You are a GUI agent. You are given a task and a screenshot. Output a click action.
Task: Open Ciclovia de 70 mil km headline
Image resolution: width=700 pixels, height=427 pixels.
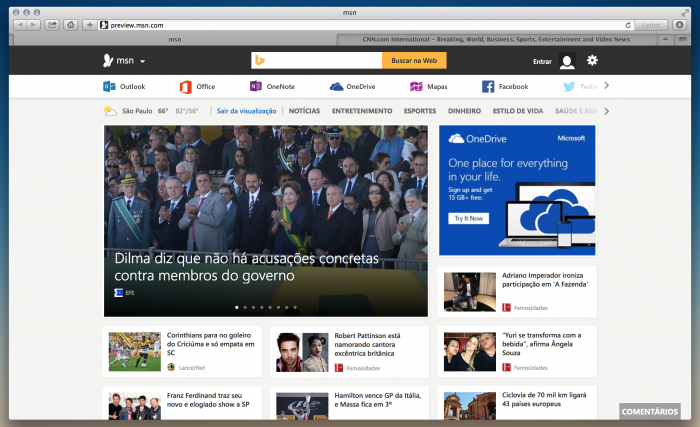click(x=544, y=399)
